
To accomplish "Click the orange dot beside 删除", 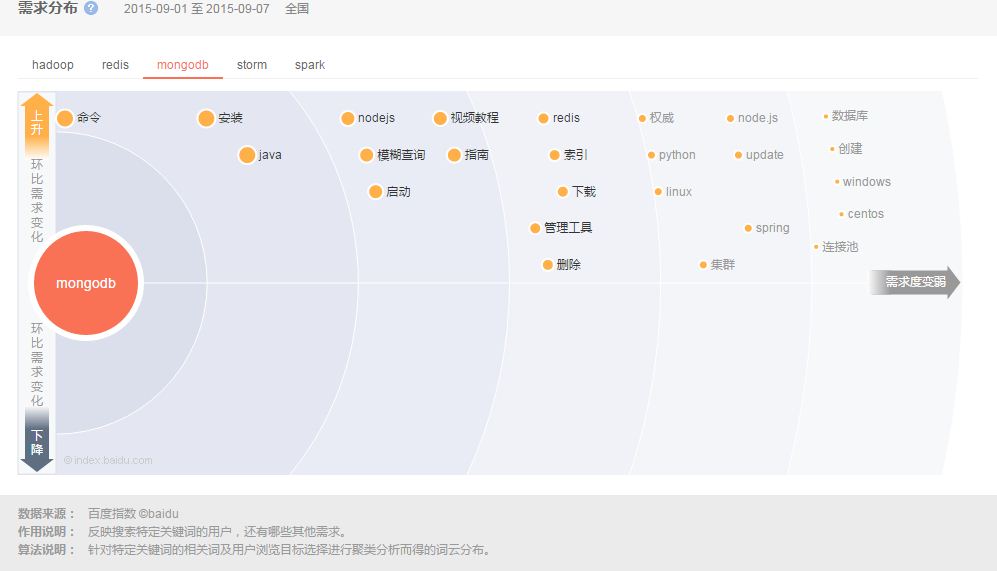I will (547, 265).
